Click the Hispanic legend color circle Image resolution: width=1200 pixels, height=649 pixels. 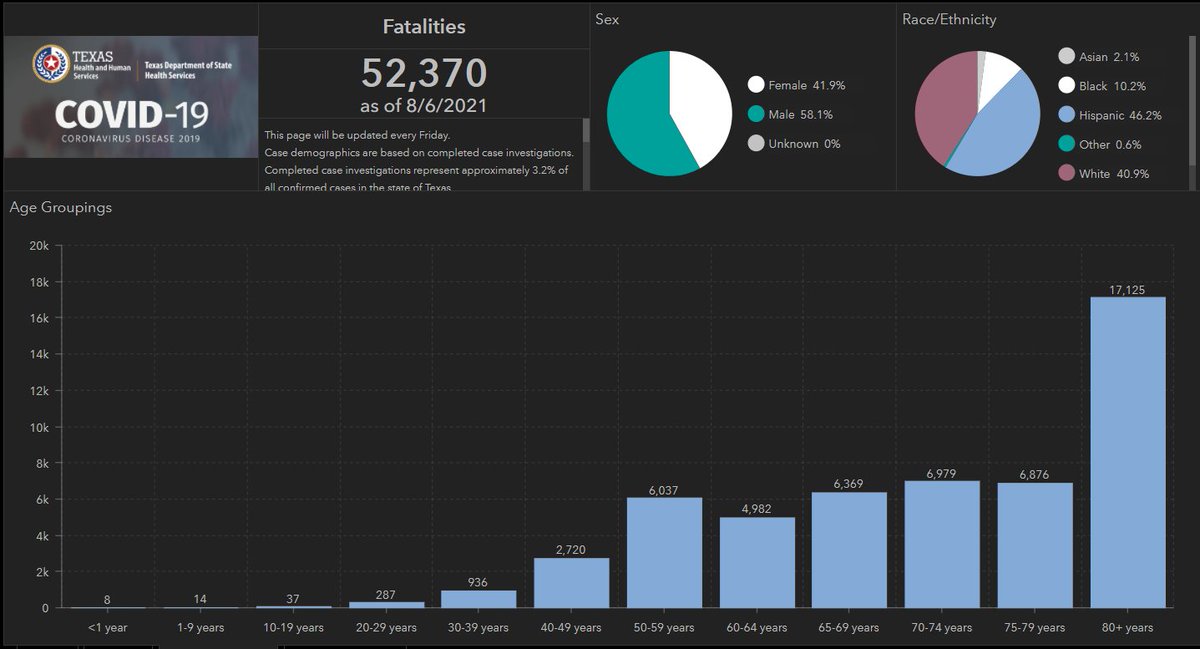click(x=1067, y=115)
